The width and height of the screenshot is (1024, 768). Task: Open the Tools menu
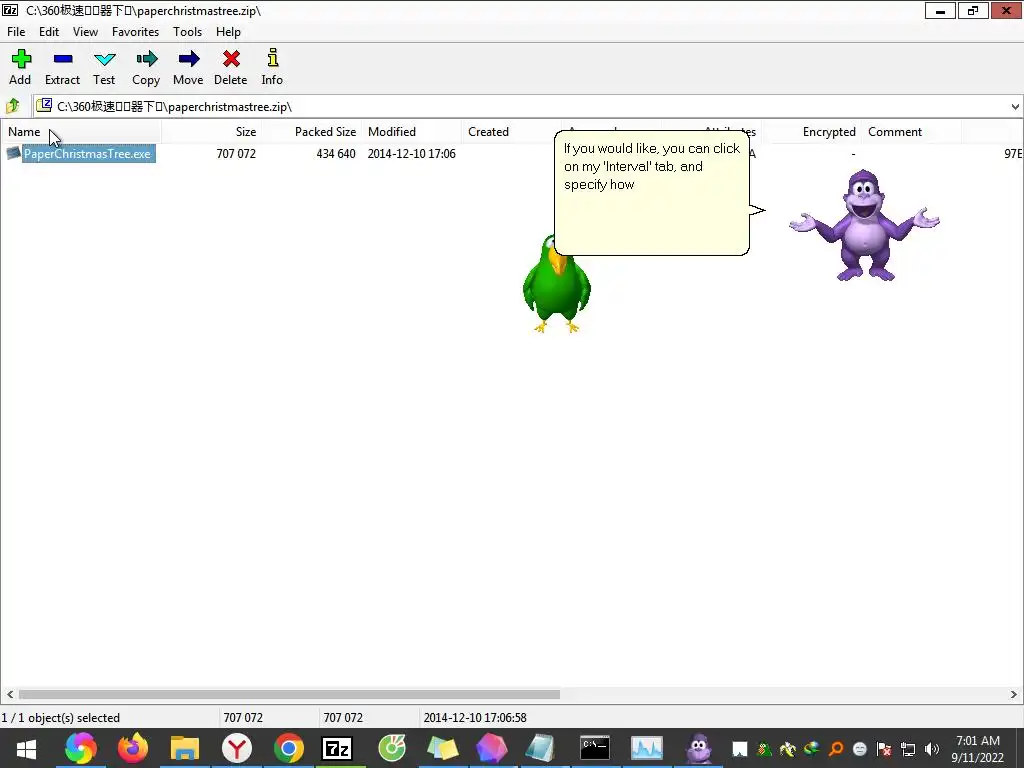187,31
